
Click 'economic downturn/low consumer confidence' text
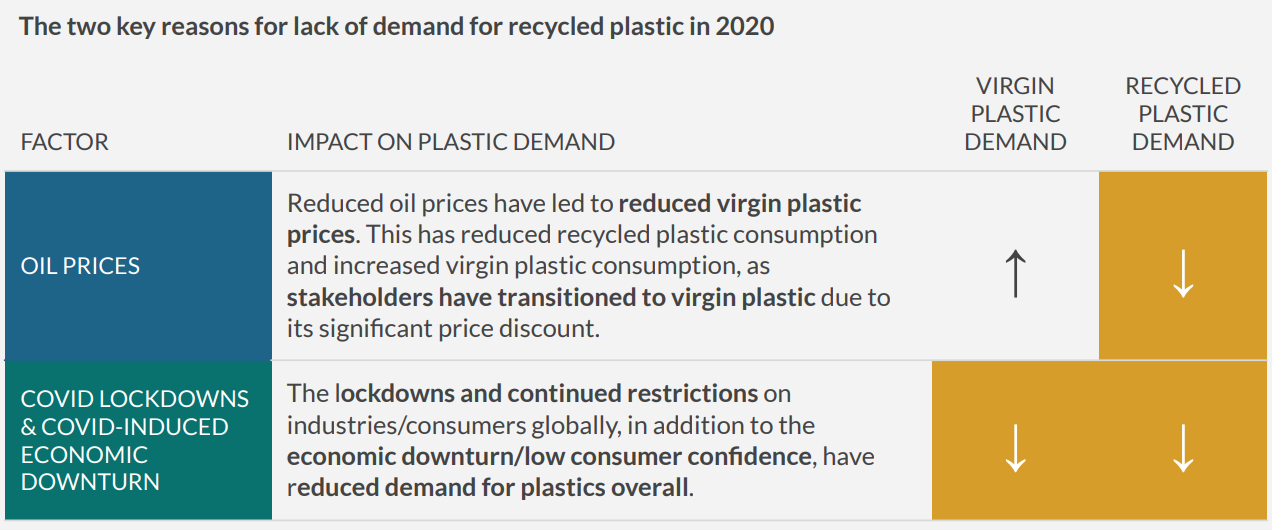(x=549, y=456)
